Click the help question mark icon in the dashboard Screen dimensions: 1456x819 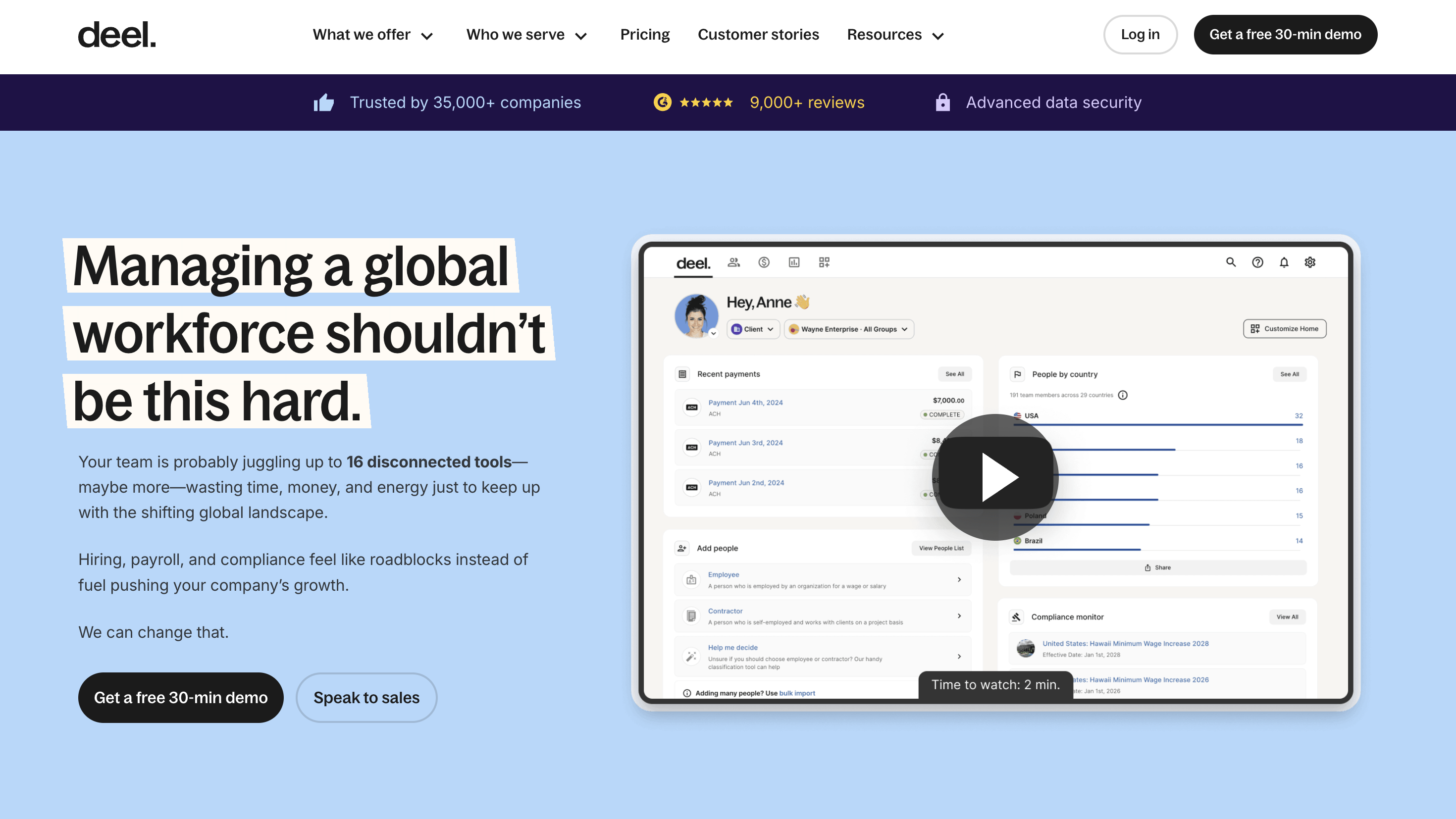1257,262
